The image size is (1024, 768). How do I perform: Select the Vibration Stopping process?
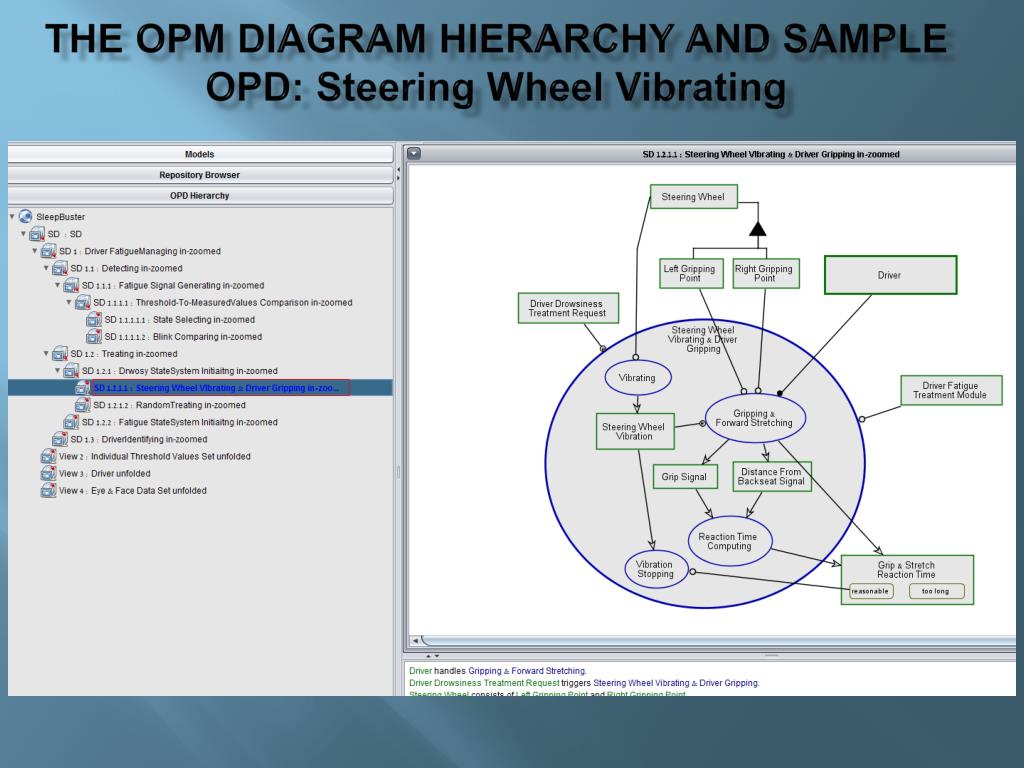click(655, 569)
